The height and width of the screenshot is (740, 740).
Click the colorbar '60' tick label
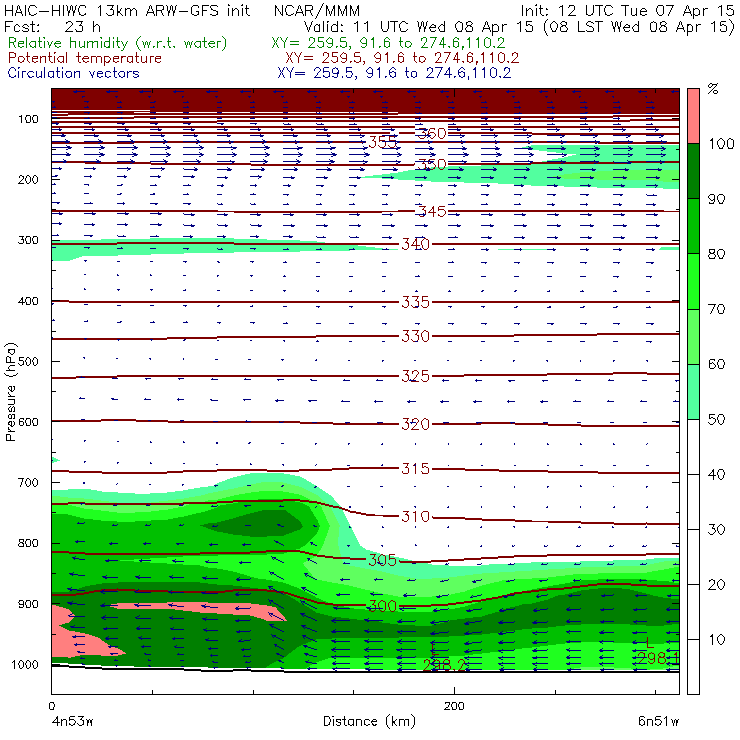[716, 364]
